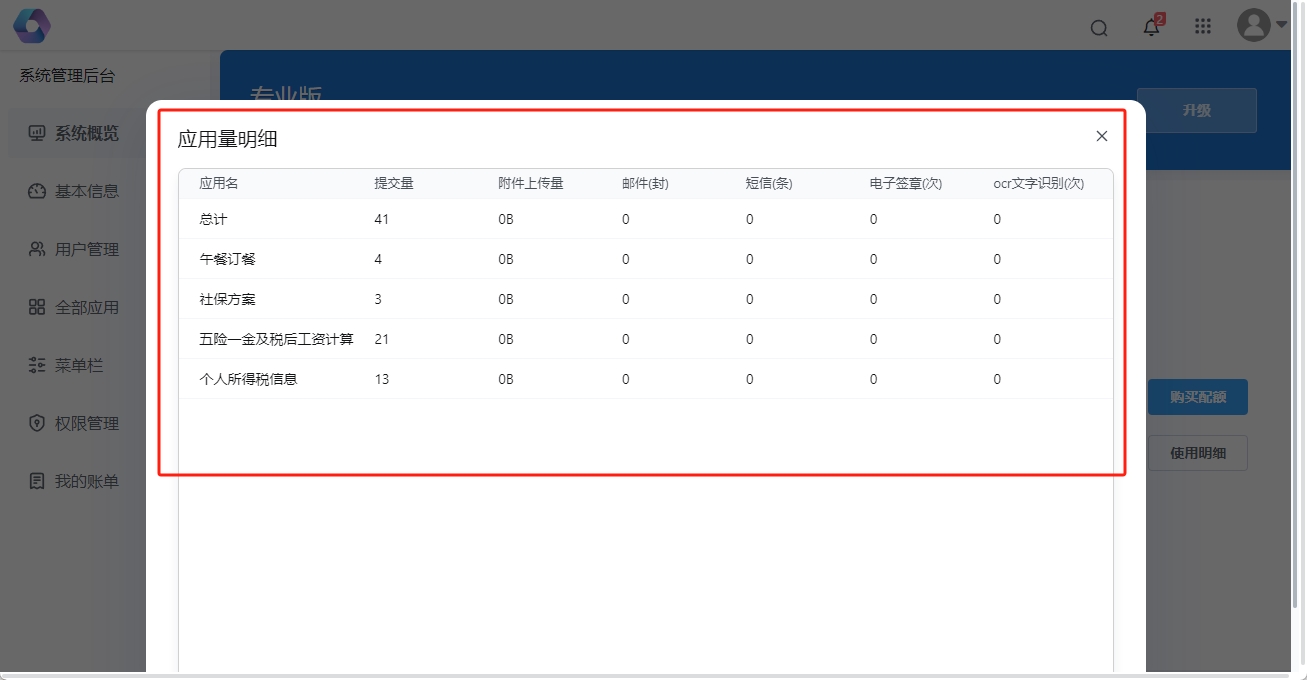Open 全部应用 sidebar entry
The height and width of the screenshot is (680, 1307).
(86, 307)
